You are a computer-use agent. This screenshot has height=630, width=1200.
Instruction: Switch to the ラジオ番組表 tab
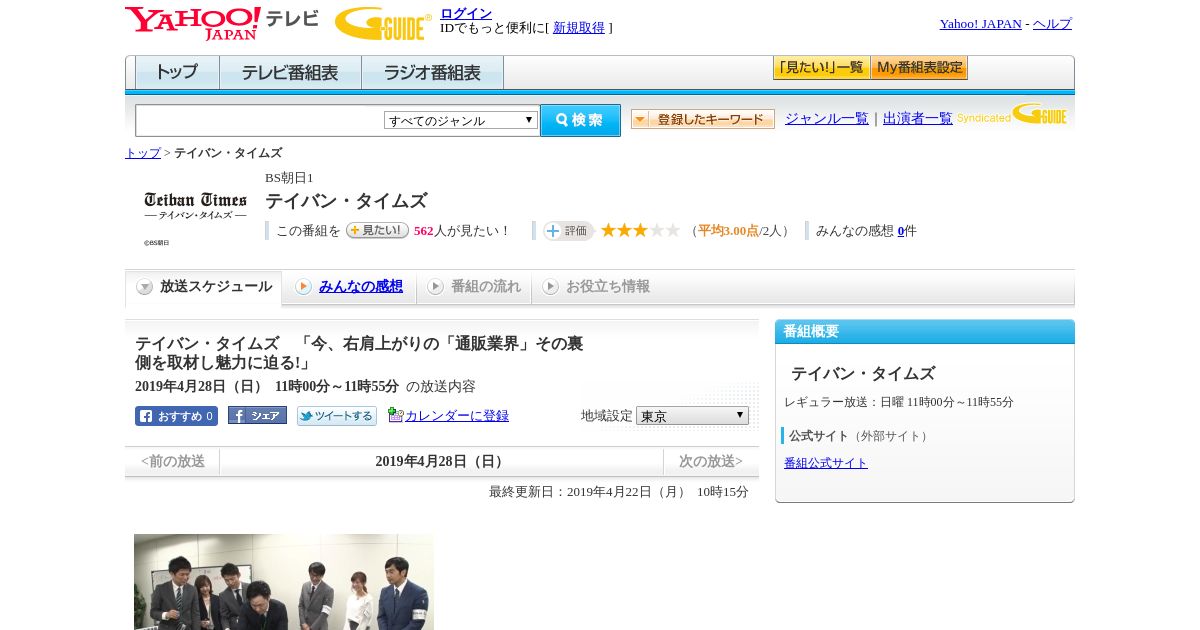(432, 73)
